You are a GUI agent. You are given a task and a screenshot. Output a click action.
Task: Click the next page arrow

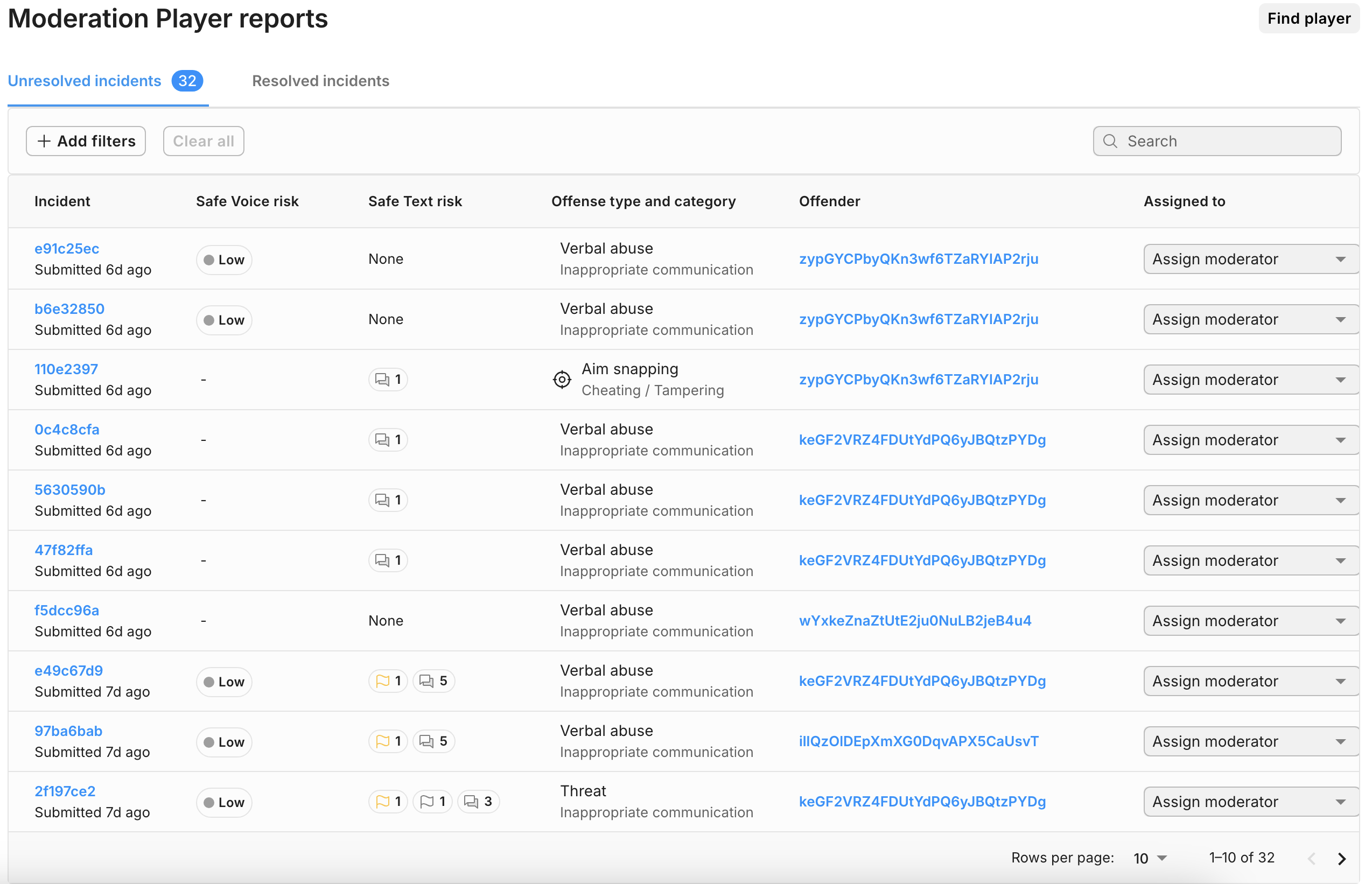click(1342, 858)
